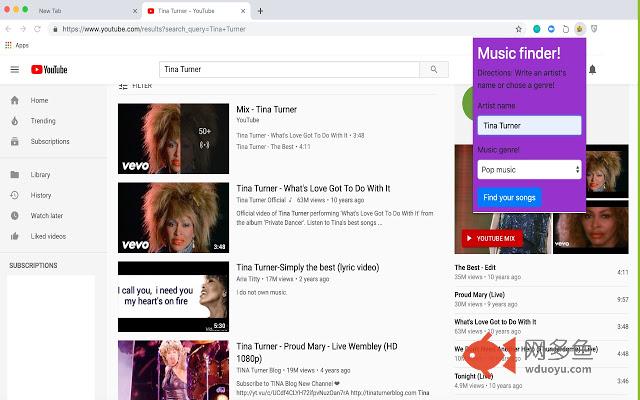This screenshot has width=640, height=400.
Task: Click the Library folder icon
Action: click(x=15, y=175)
